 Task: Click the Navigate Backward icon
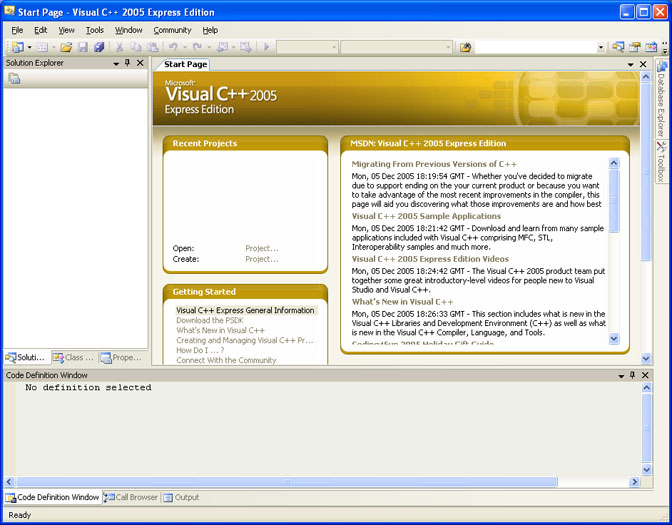click(x=222, y=47)
